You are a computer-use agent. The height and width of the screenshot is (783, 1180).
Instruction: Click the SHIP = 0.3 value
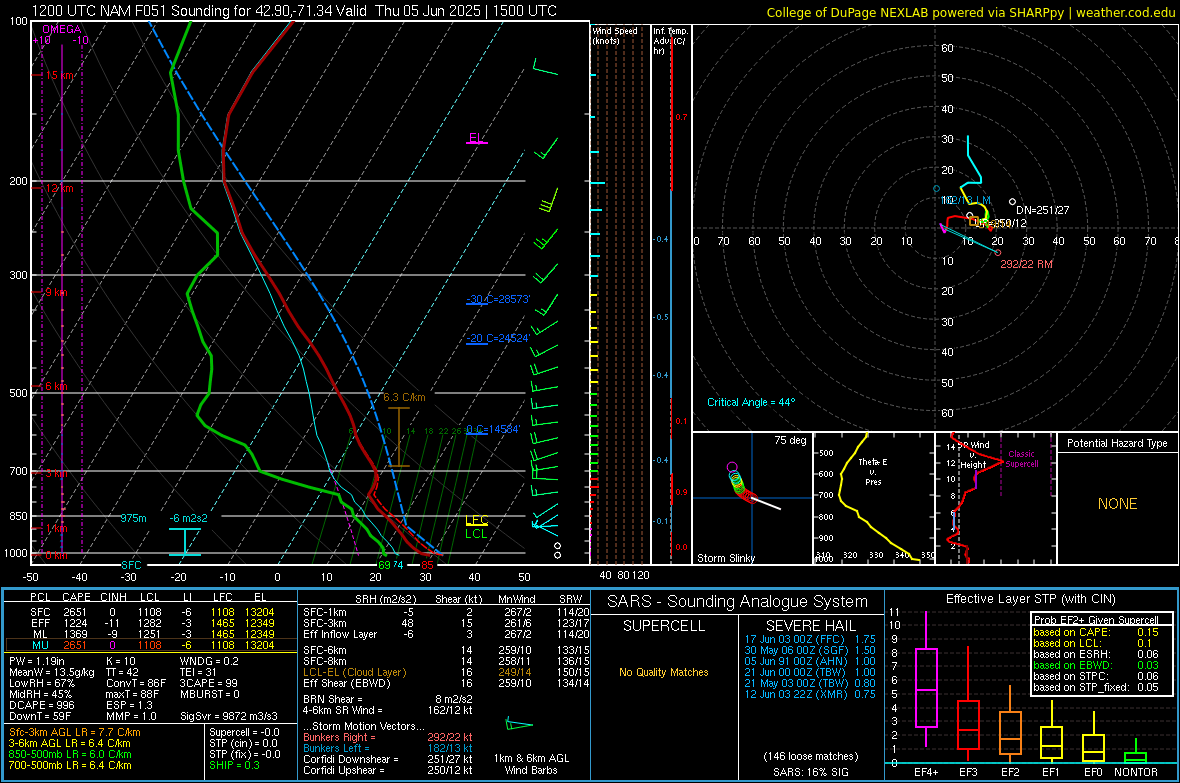tap(234, 765)
